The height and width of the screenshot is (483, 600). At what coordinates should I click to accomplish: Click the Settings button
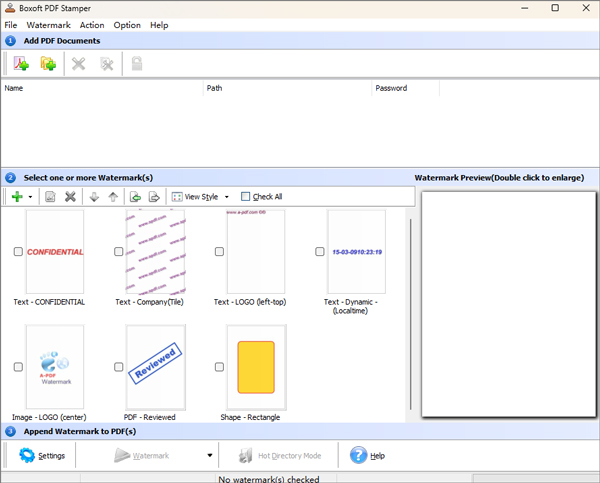point(42,456)
